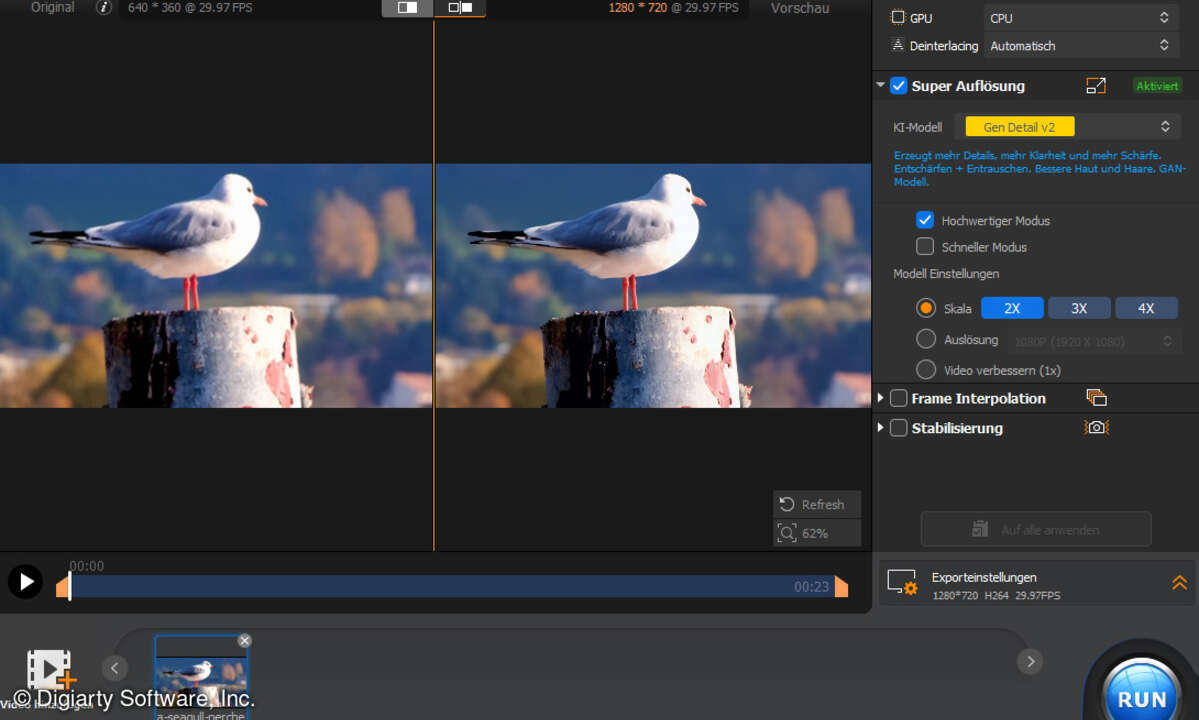The image size is (1199, 720).
Task: Choose the 3X scale option
Action: pos(1079,308)
